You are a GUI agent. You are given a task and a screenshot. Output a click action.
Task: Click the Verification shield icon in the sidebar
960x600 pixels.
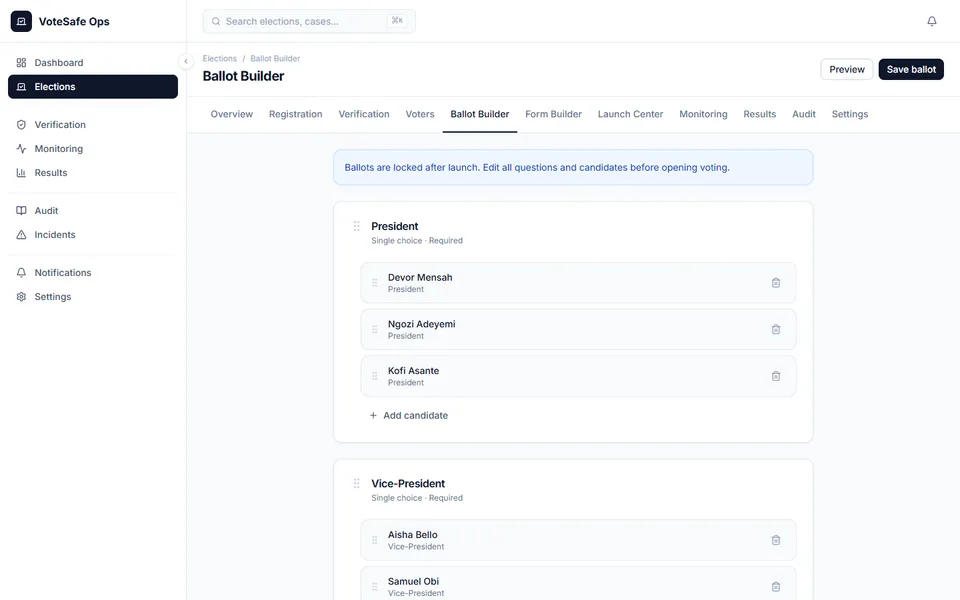21,125
